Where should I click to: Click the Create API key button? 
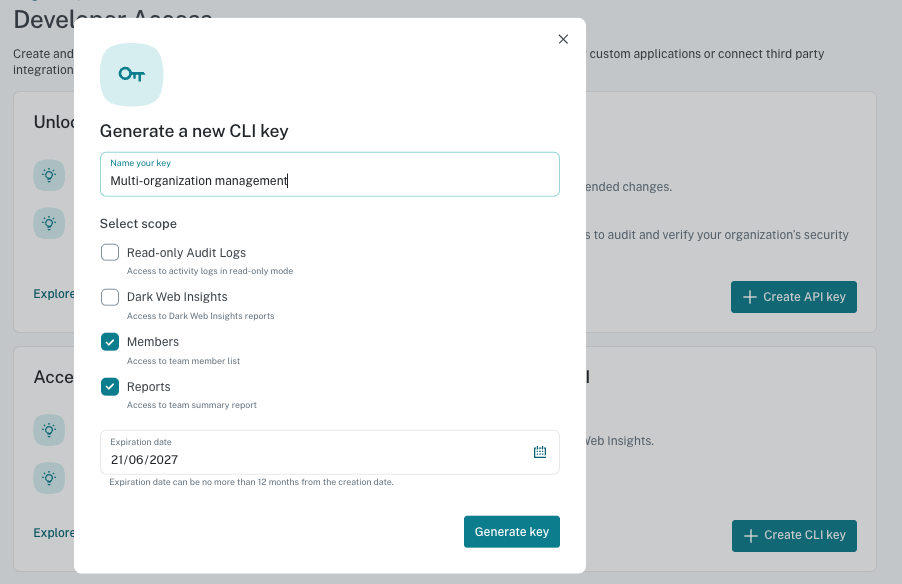794,297
